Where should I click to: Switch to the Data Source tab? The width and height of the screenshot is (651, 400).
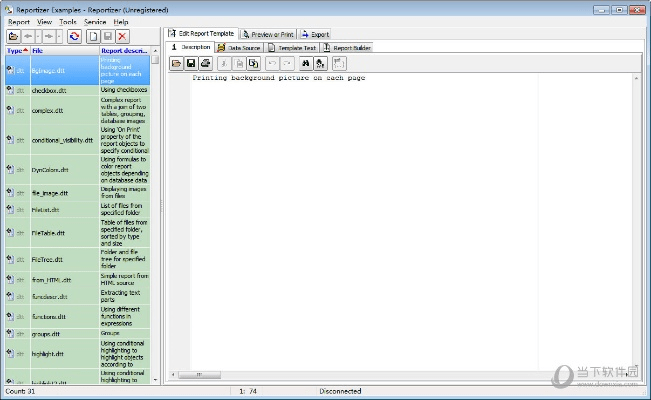tap(239, 47)
